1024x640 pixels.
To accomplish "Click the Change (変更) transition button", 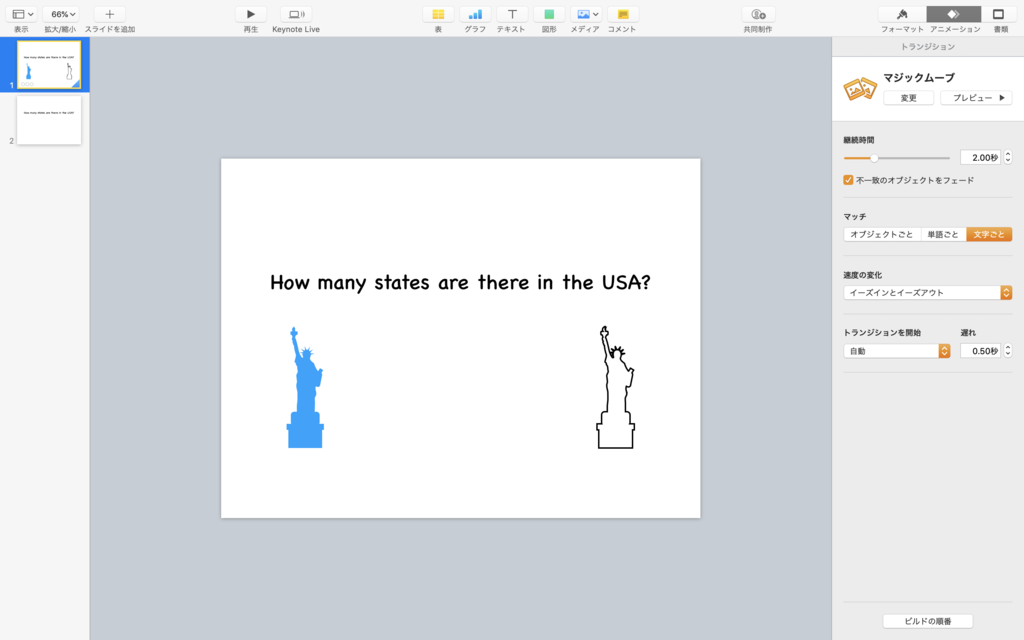I will [908, 98].
